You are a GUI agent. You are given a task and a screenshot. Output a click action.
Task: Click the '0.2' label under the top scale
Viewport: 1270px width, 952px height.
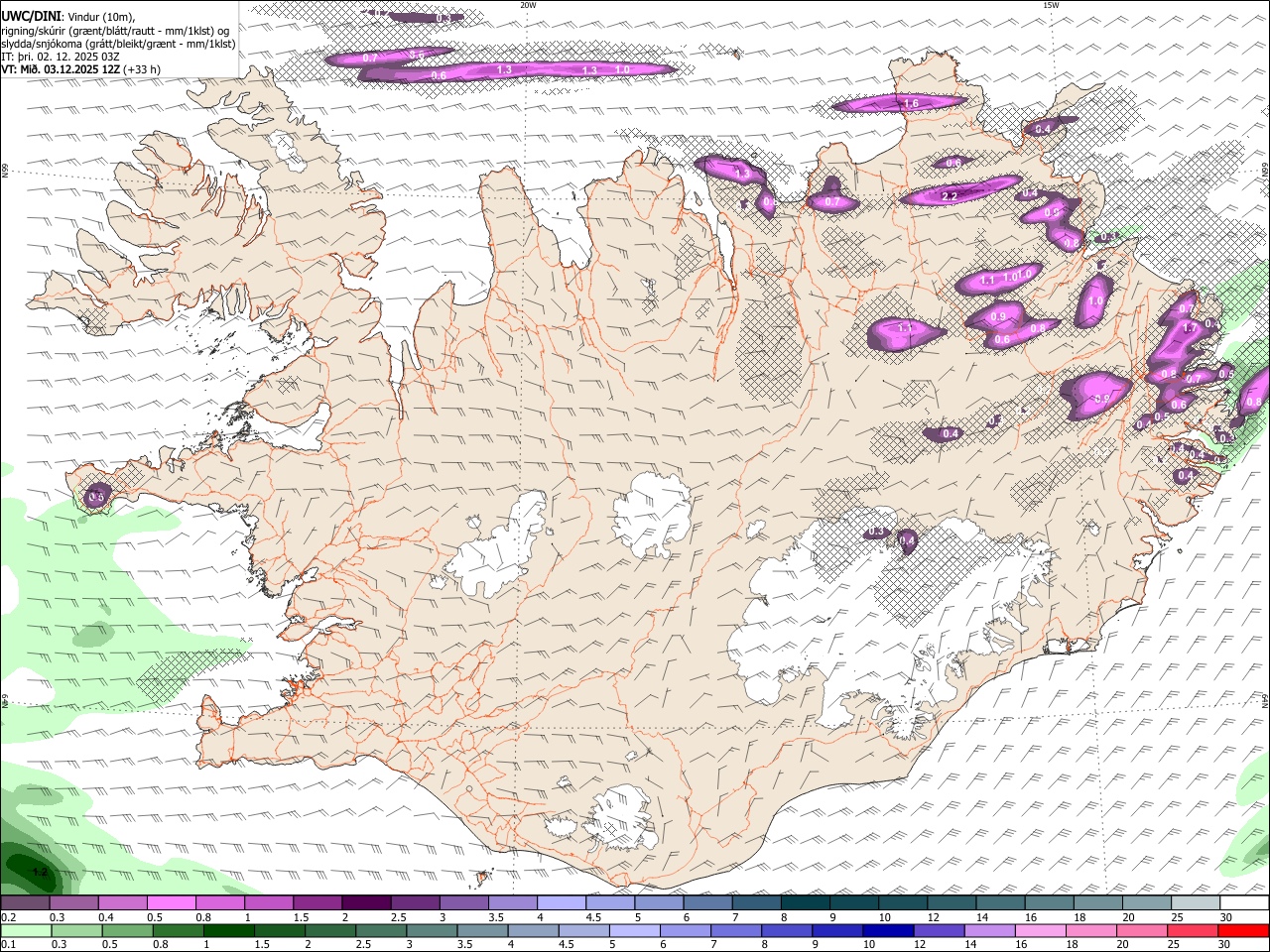pyautogui.click(x=8, y=917)
